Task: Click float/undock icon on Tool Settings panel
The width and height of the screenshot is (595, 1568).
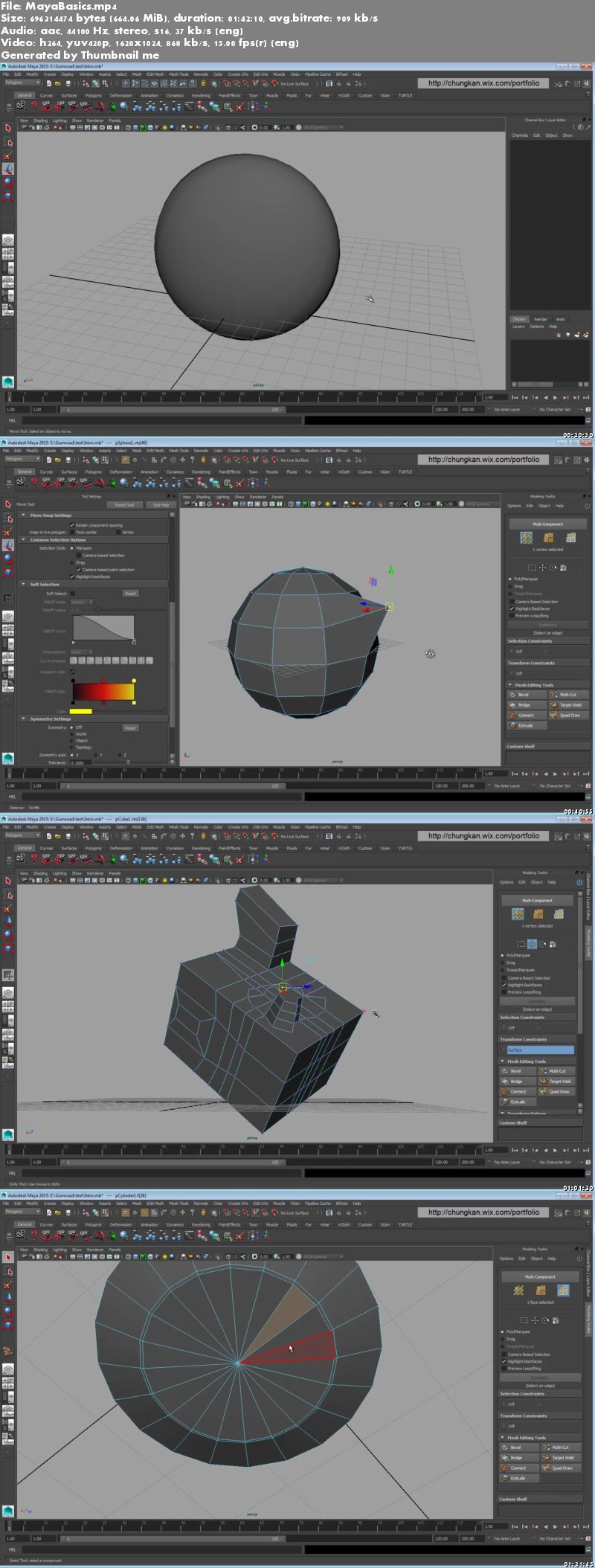Action: tap(169, 496)
